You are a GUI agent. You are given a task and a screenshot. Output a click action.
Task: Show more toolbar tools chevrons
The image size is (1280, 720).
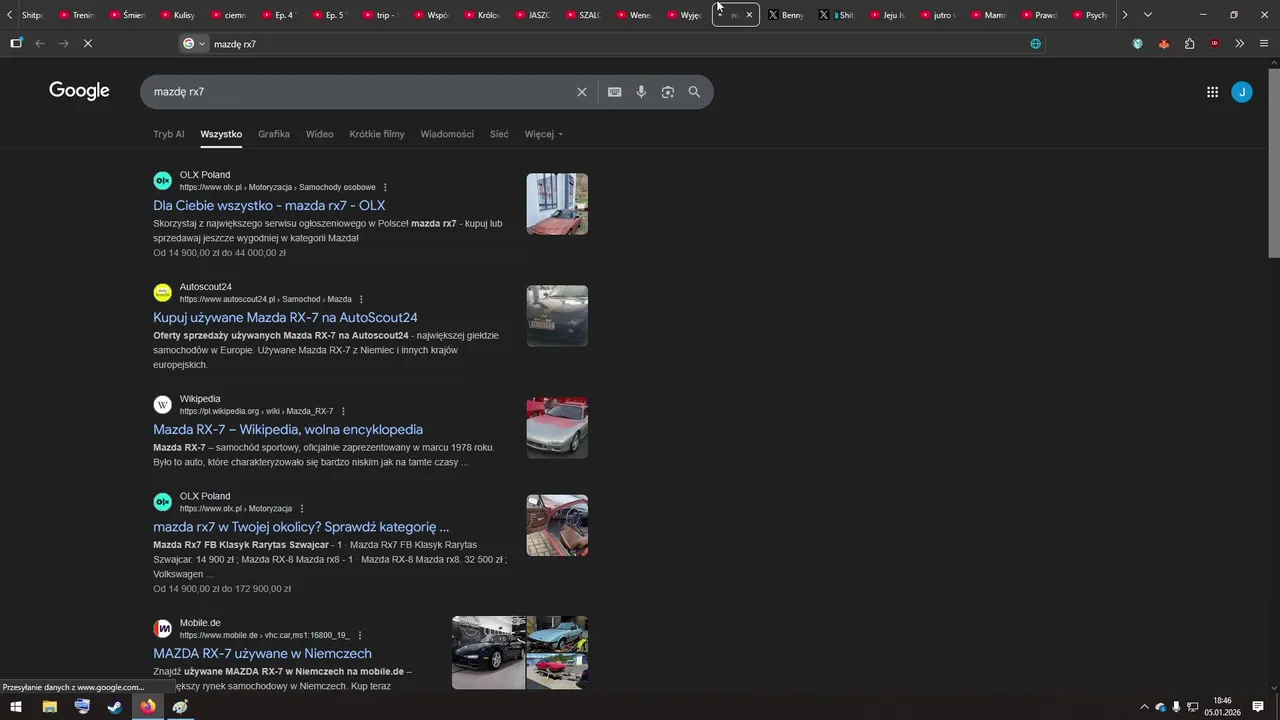[x=1239, y=44]
